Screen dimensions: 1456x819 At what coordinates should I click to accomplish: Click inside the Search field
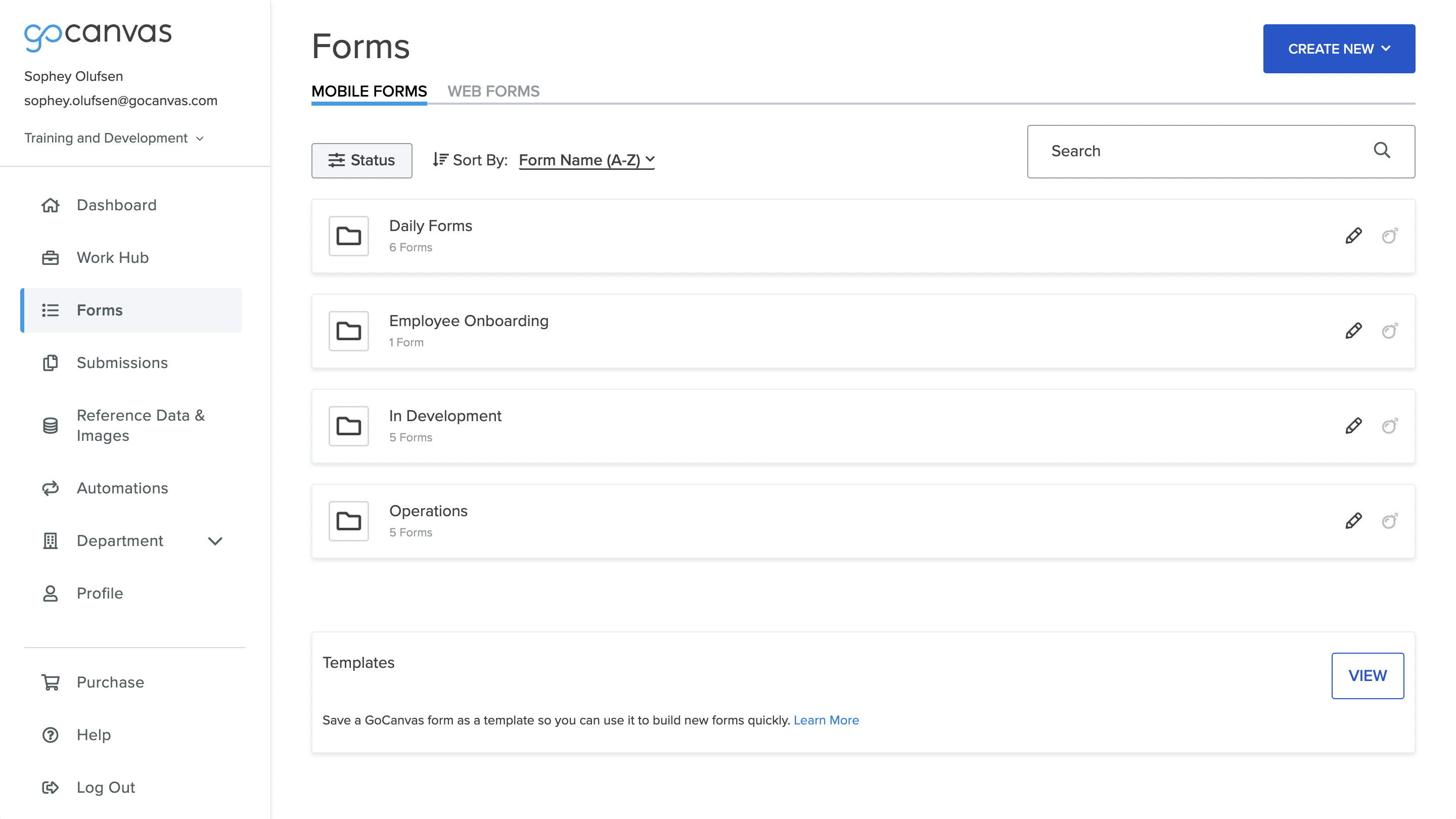click(1187, 152)
